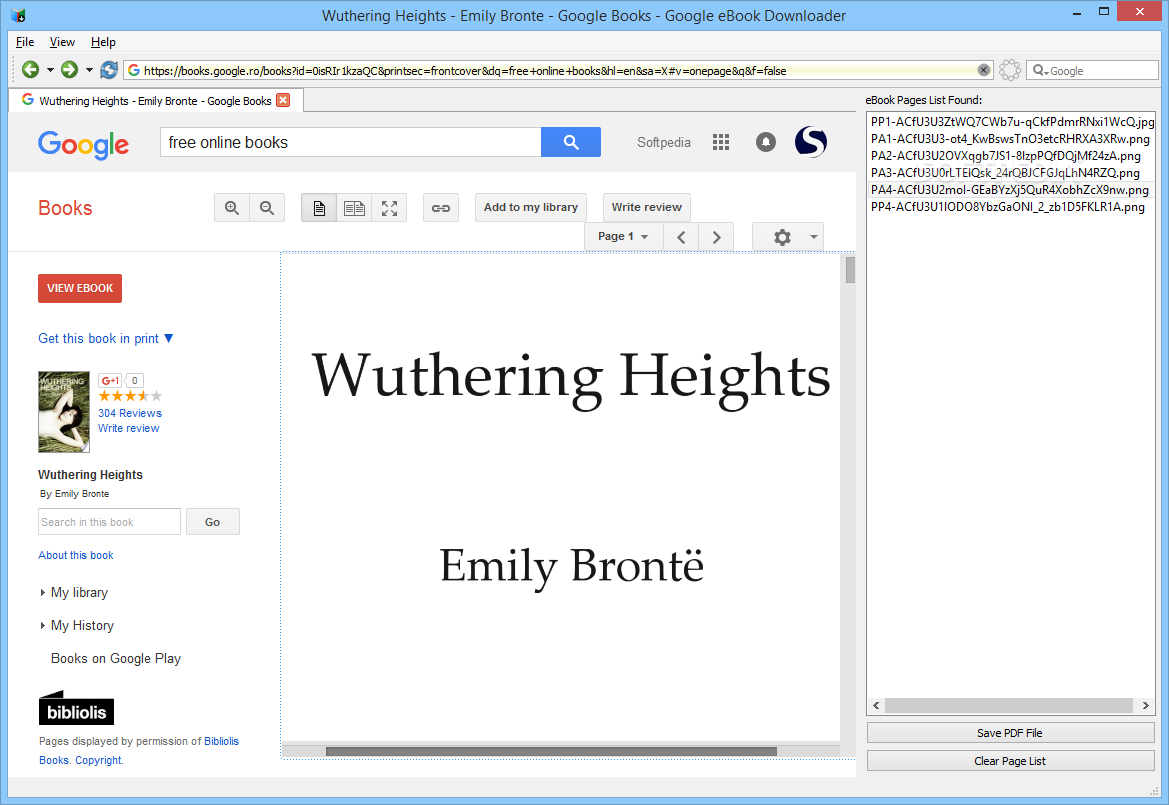This screenshot has width=1169, height=805.
Task: Go back with the green back arrow
Action: (31, 70)
